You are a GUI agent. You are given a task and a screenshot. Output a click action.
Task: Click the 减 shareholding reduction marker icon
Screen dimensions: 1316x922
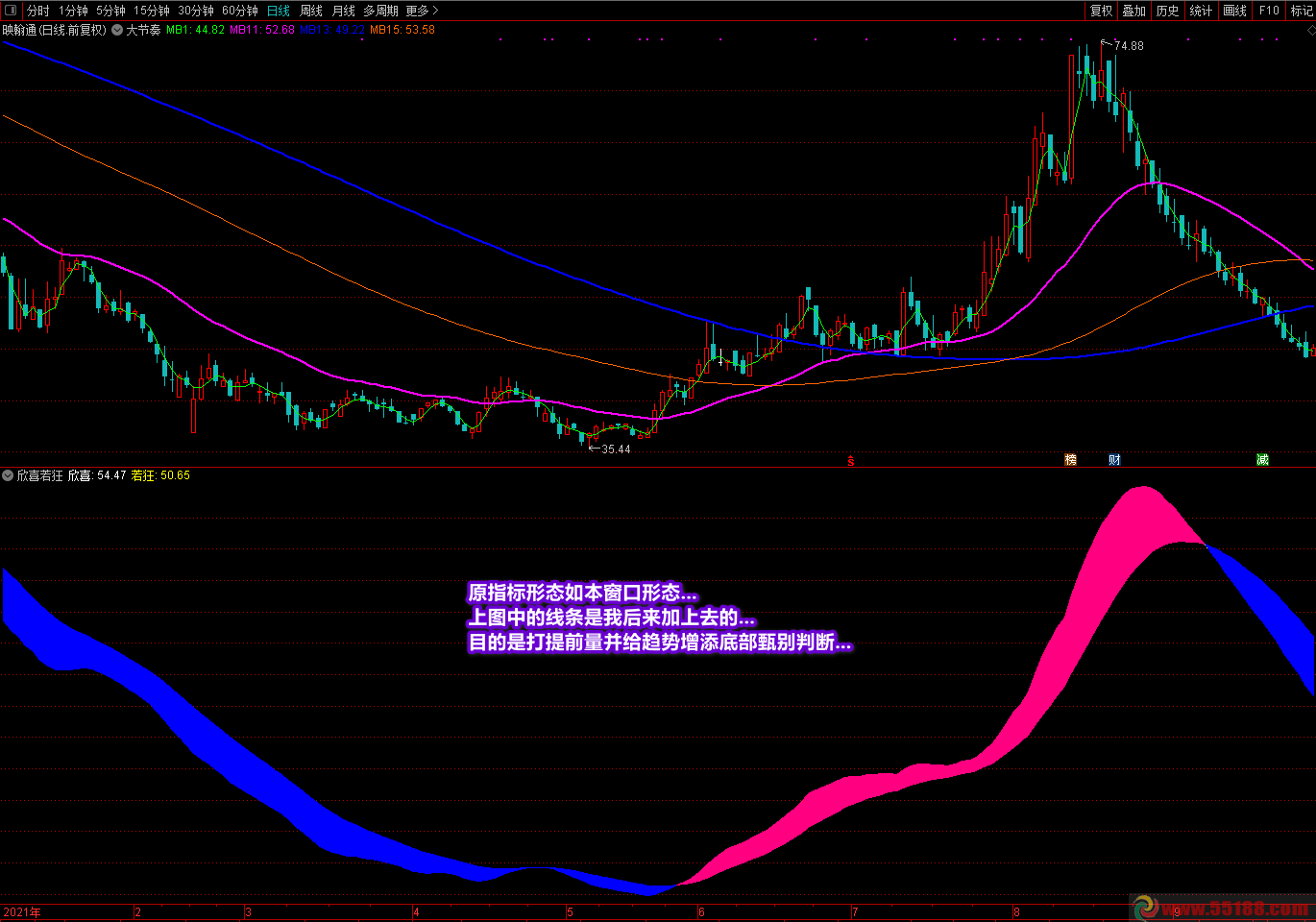tap(1262, 460)
